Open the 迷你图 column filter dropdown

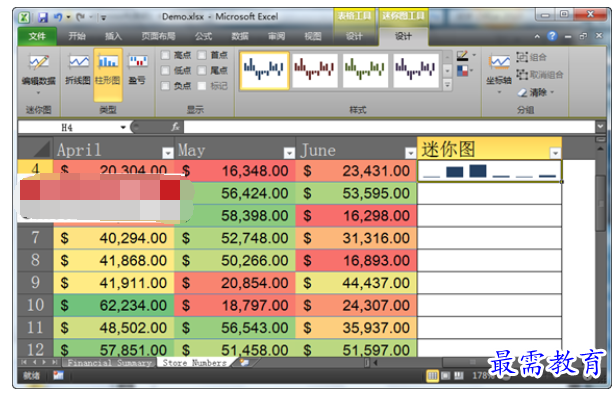tap(555, 153)
